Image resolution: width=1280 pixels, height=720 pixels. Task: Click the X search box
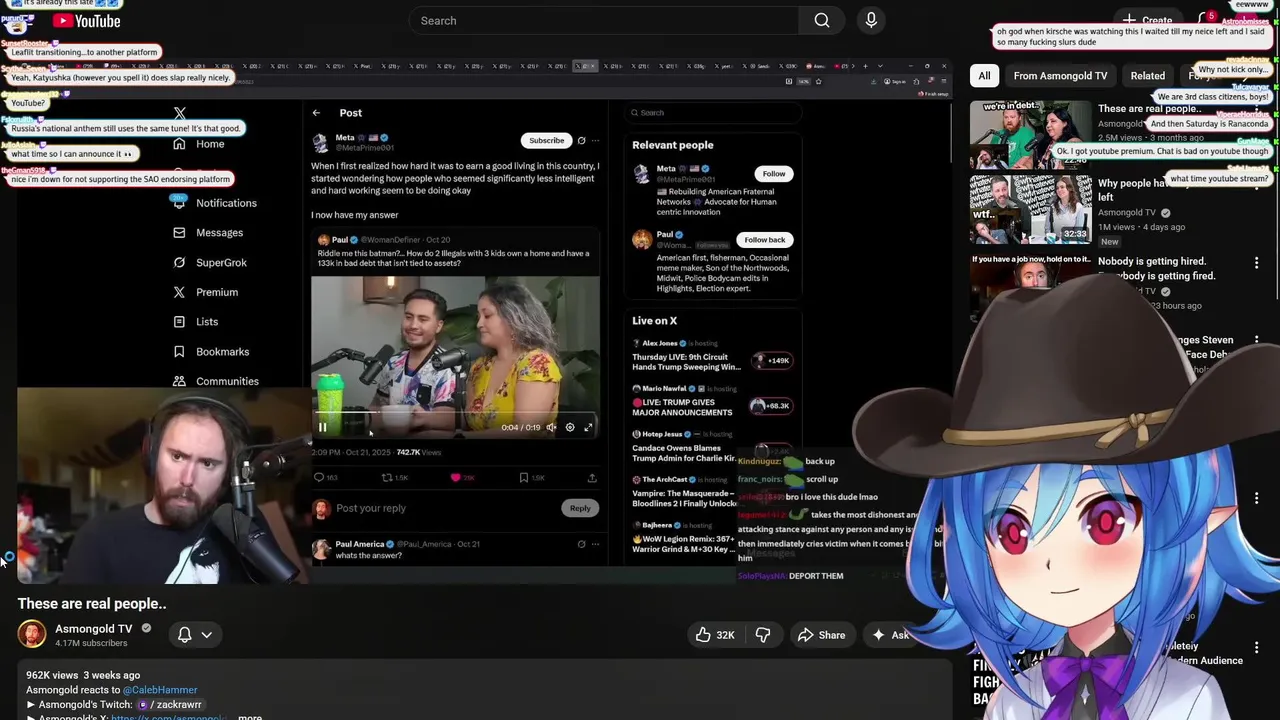click(x=712, y=113)
